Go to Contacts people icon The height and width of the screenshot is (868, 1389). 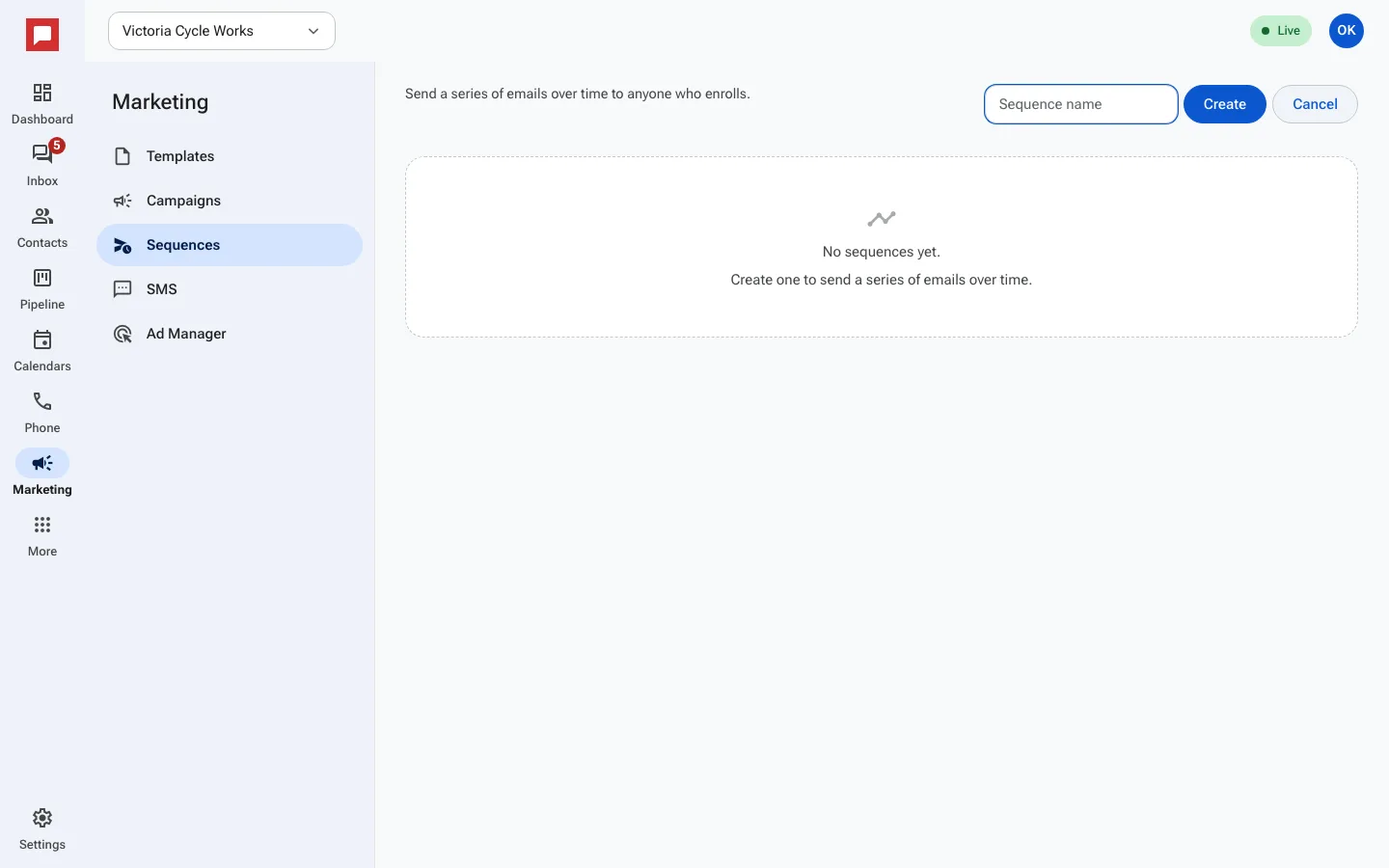point(42,216)
